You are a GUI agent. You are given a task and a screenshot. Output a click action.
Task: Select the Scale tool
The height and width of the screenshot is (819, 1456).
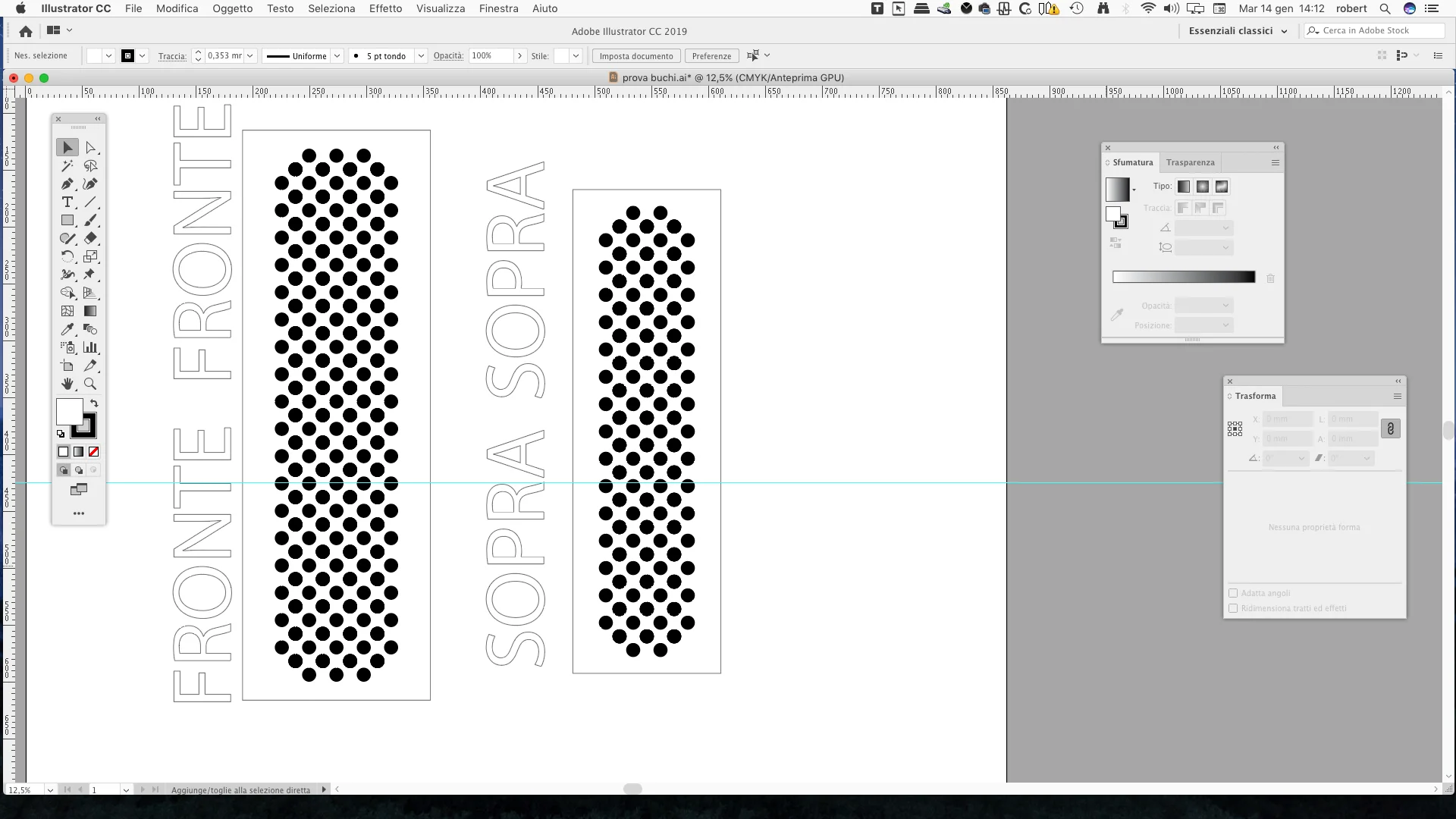coord(90,256)
